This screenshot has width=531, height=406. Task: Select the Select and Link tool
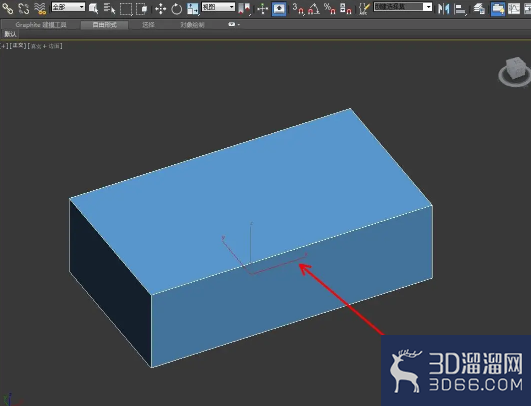click(x=7, y=8)
